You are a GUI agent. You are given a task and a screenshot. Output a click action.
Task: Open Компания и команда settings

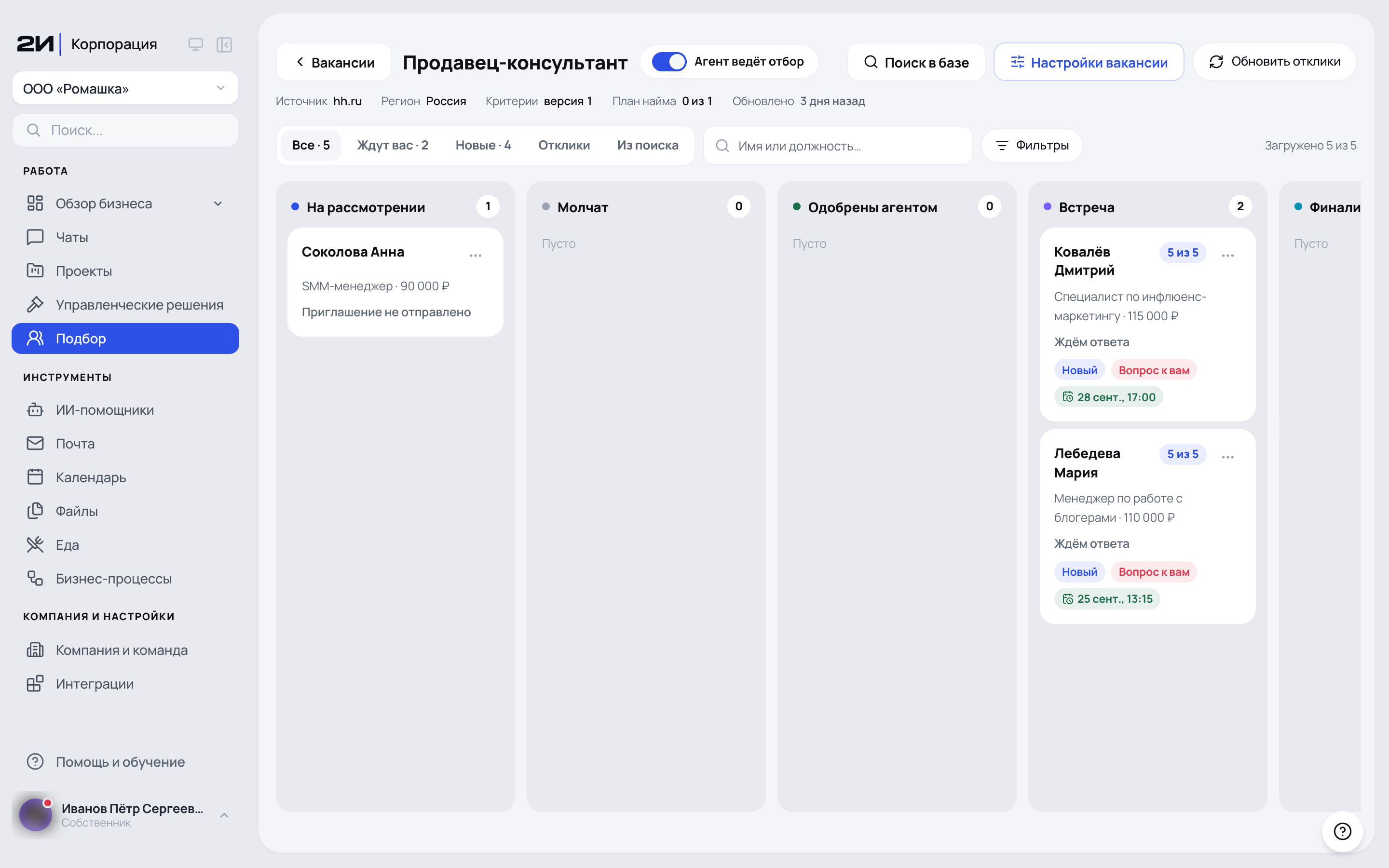[x=125, y=650]
